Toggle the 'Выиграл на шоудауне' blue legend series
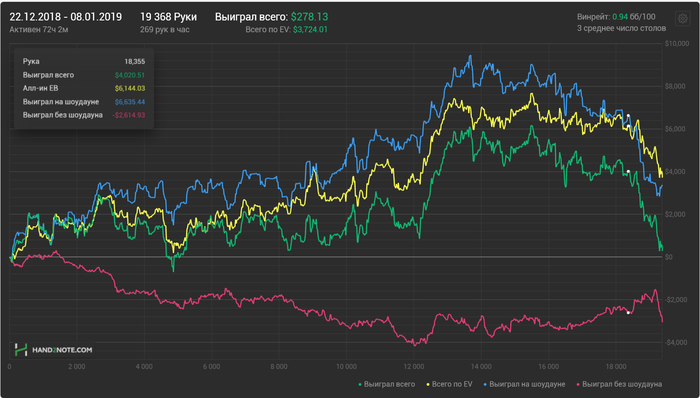The width and height of the screenshot is (700, 398). point(524,384)
